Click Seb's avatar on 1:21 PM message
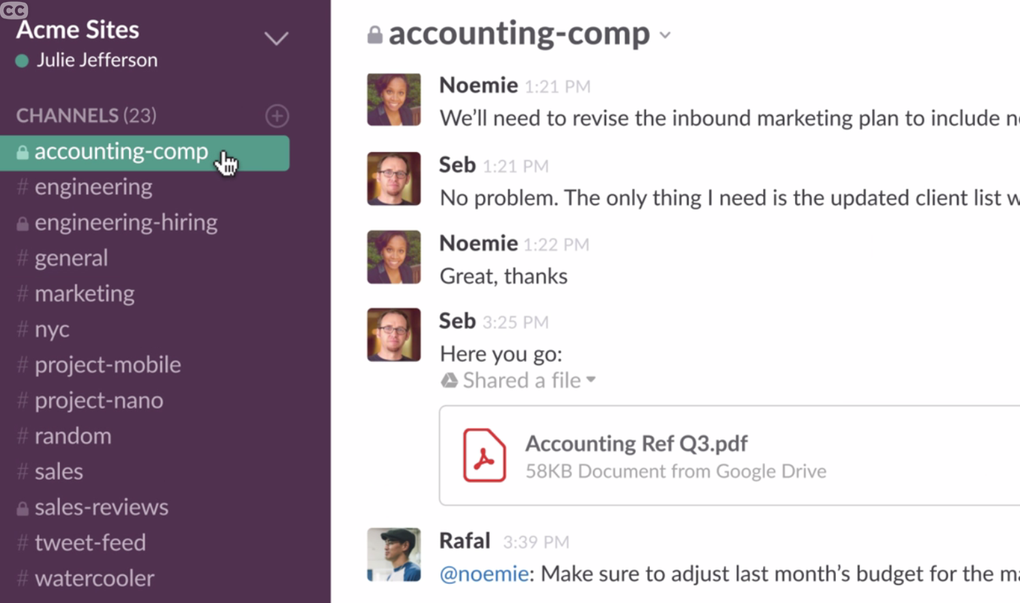The height and width of the screenshot is (603, 1020). (393, 178)
